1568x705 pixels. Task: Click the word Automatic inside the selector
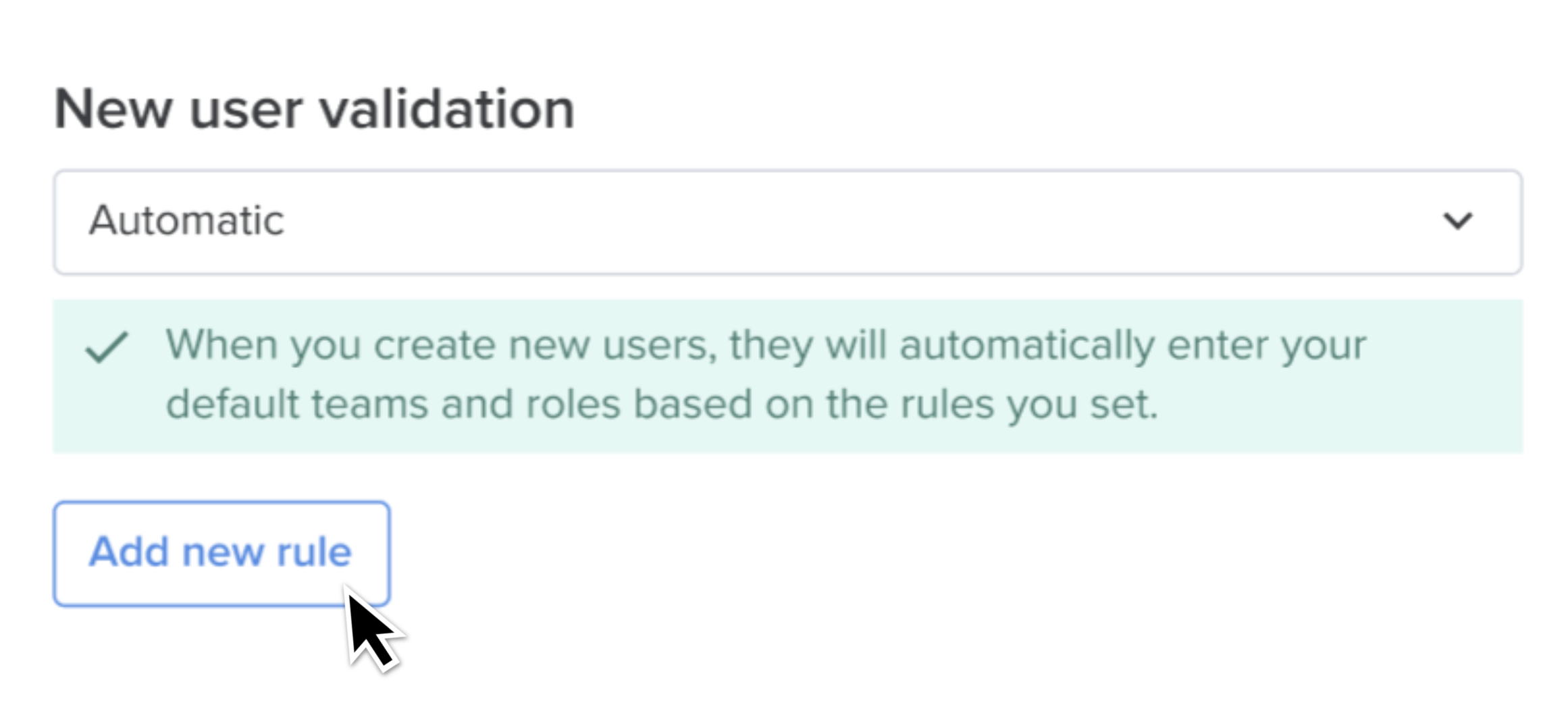tap(188, 219)
